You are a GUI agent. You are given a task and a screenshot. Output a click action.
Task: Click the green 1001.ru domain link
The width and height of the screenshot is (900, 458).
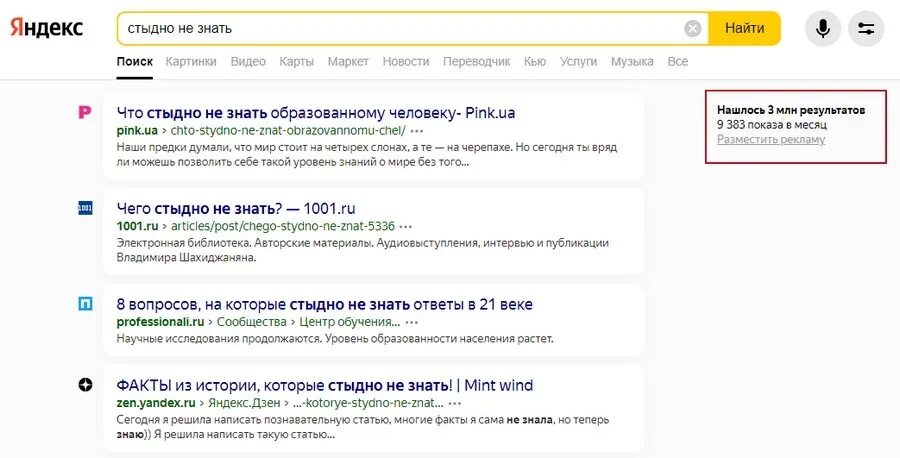[x=137, y=226]
